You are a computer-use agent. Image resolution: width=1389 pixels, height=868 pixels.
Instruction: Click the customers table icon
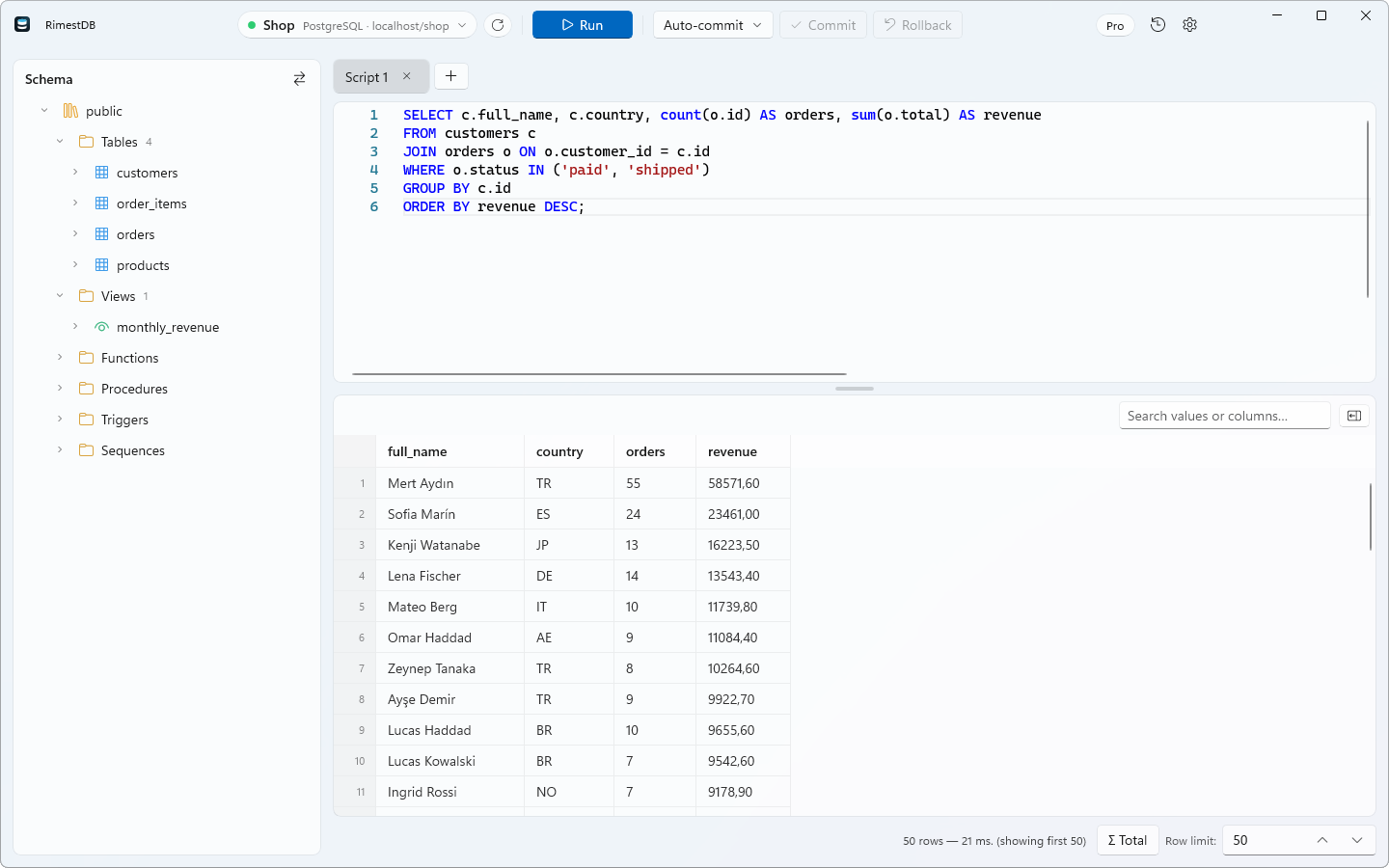coord(101,173)
